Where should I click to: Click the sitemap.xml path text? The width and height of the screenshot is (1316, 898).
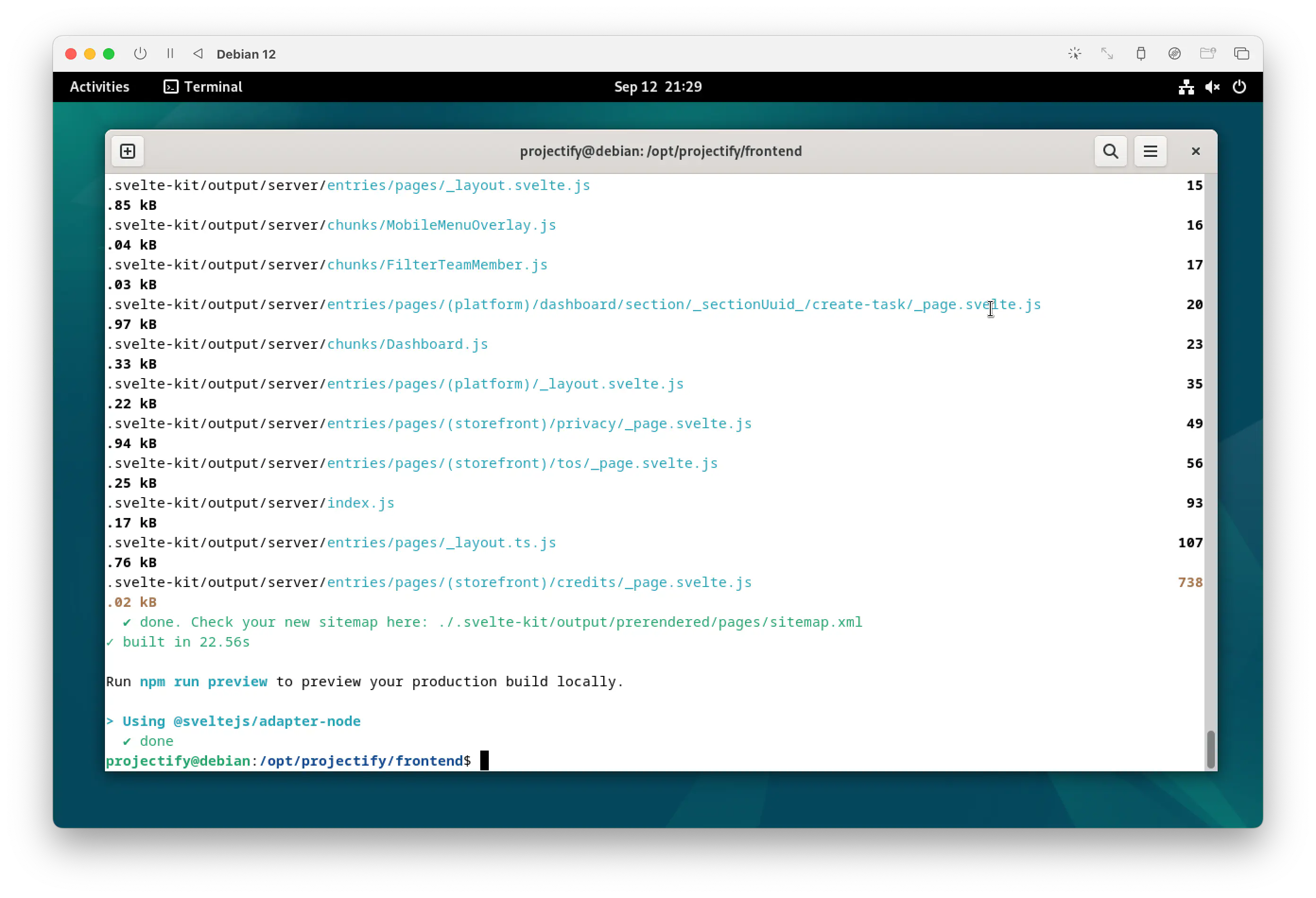point(650,622)
